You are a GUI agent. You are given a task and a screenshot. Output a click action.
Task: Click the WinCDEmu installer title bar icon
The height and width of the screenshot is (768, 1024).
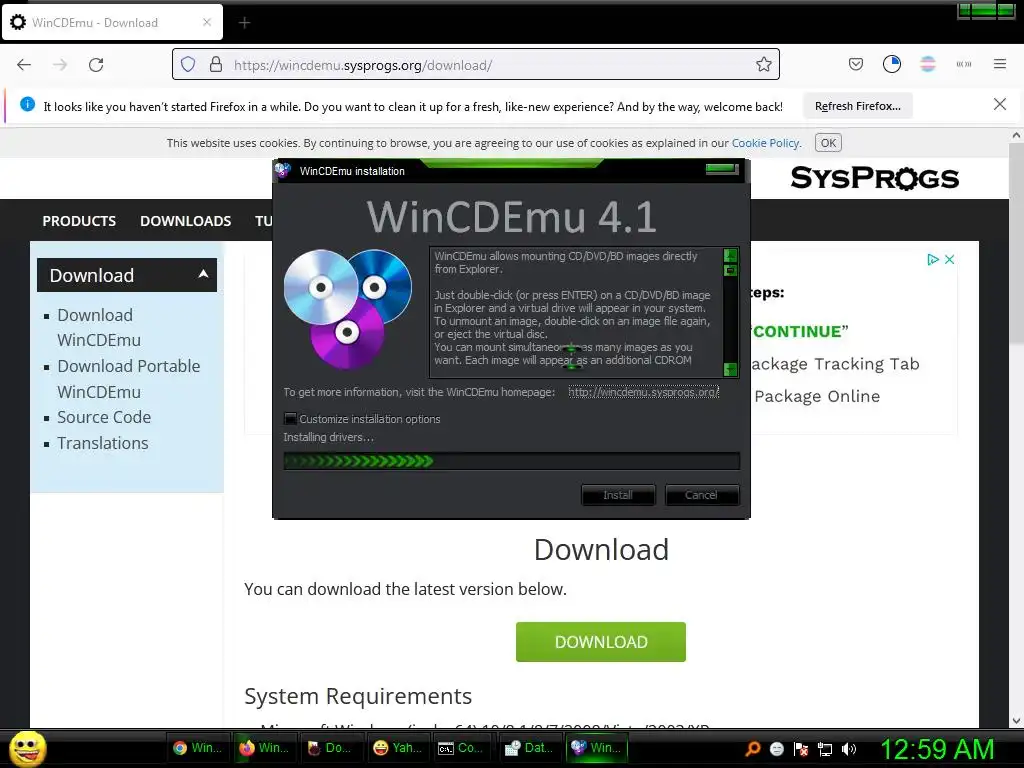click(x=283, y=170)
